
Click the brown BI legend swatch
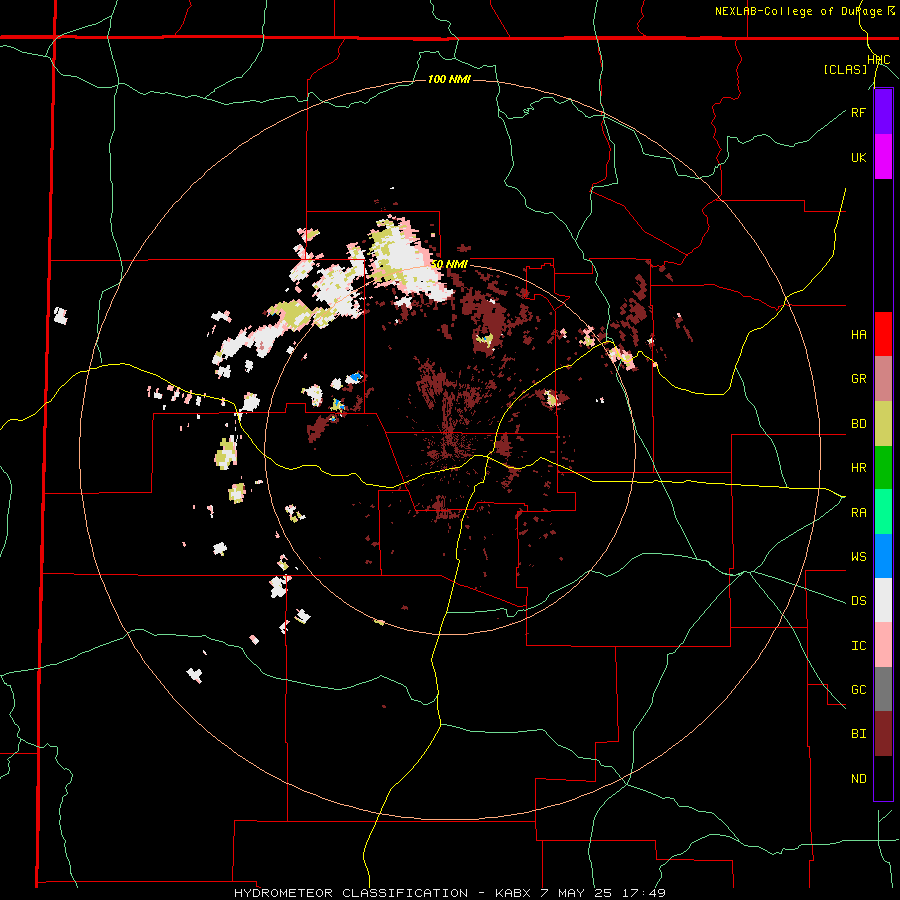tap(883, 734)
